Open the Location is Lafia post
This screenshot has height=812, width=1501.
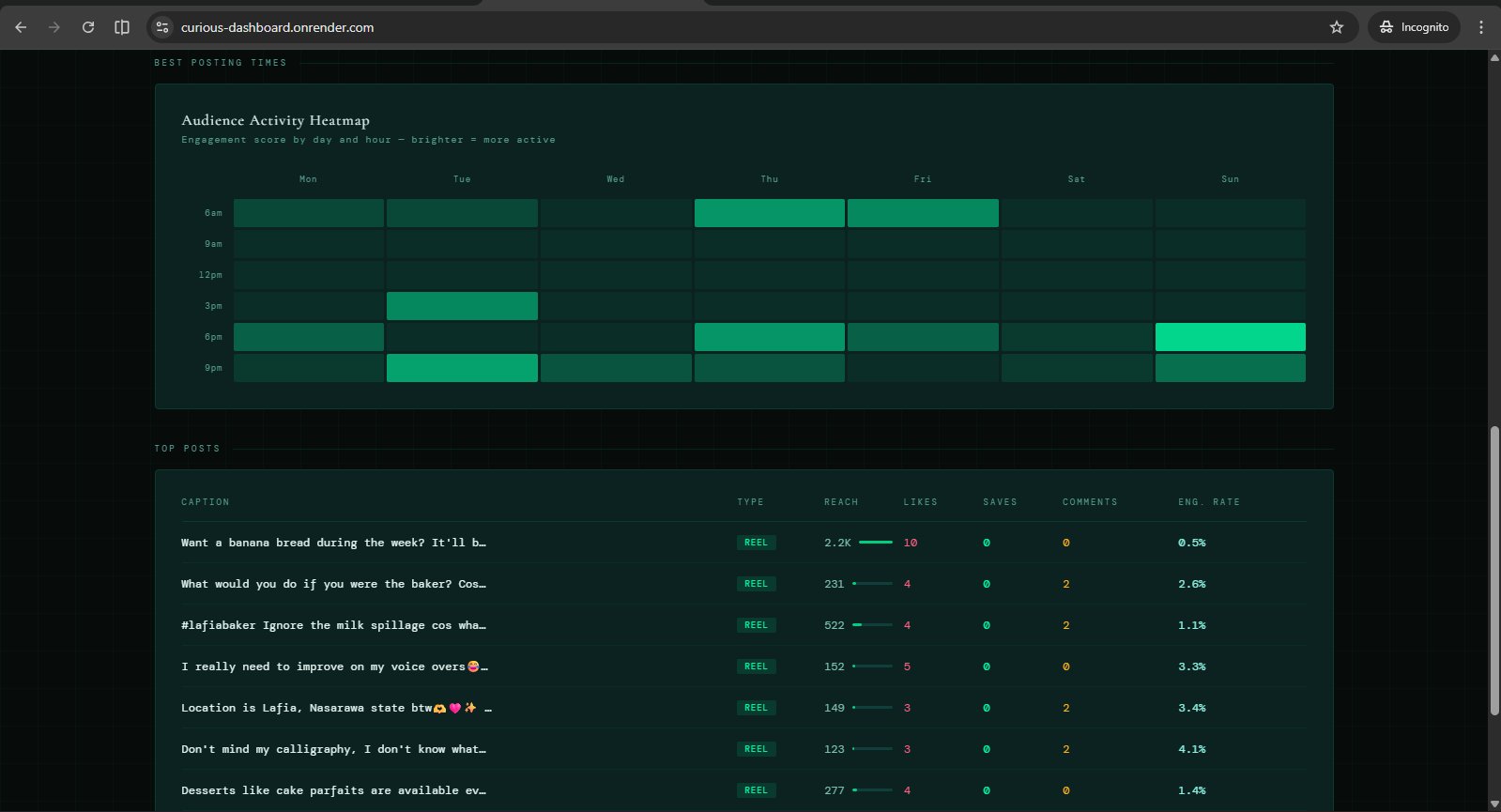pyautogui.click(x=336, y=708)
